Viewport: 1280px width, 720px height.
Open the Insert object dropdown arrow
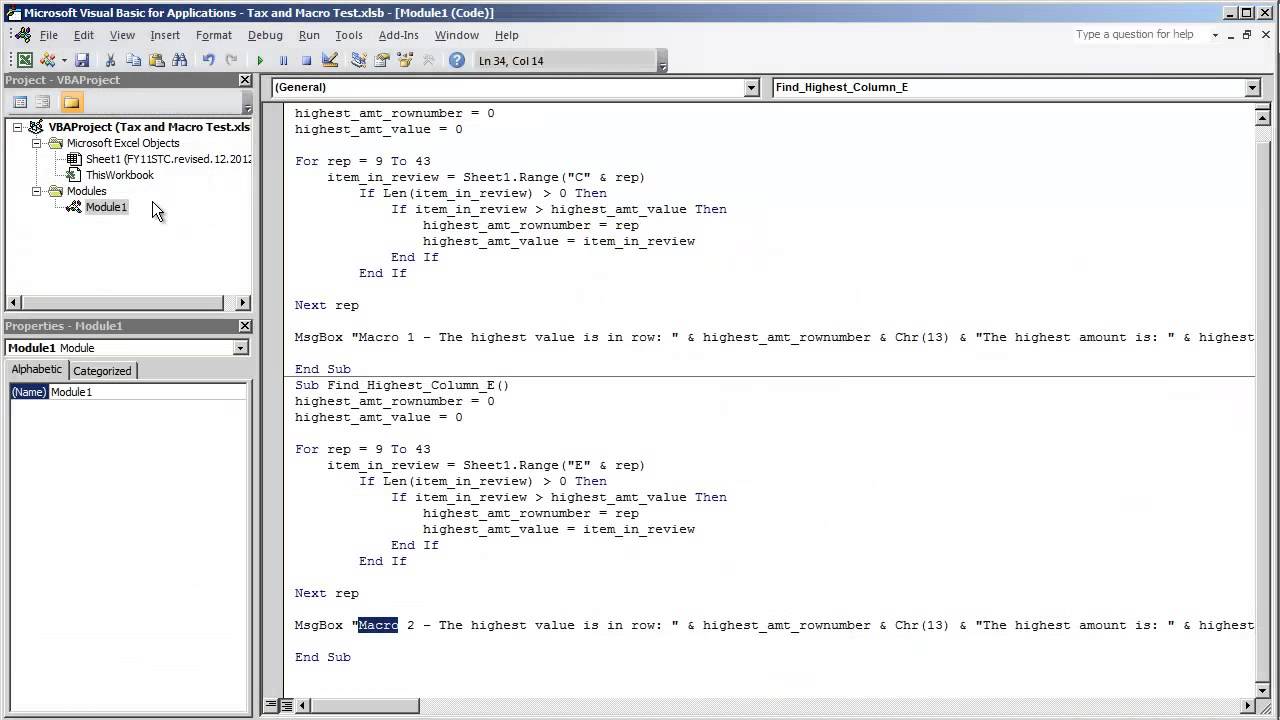(63, 60)
